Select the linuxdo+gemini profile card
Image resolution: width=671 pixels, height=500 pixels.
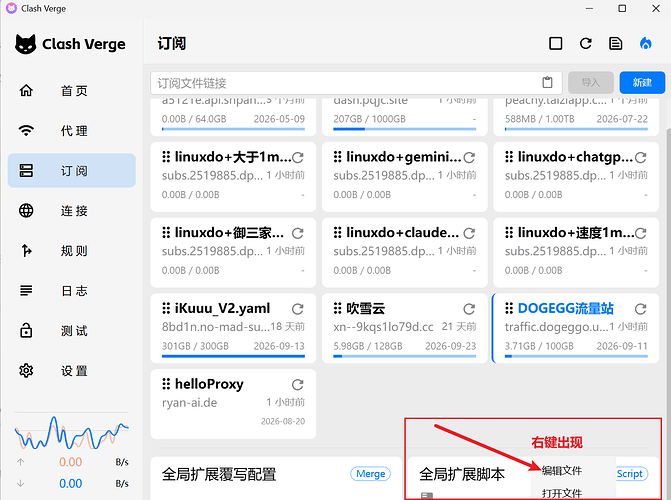[404, 177]
